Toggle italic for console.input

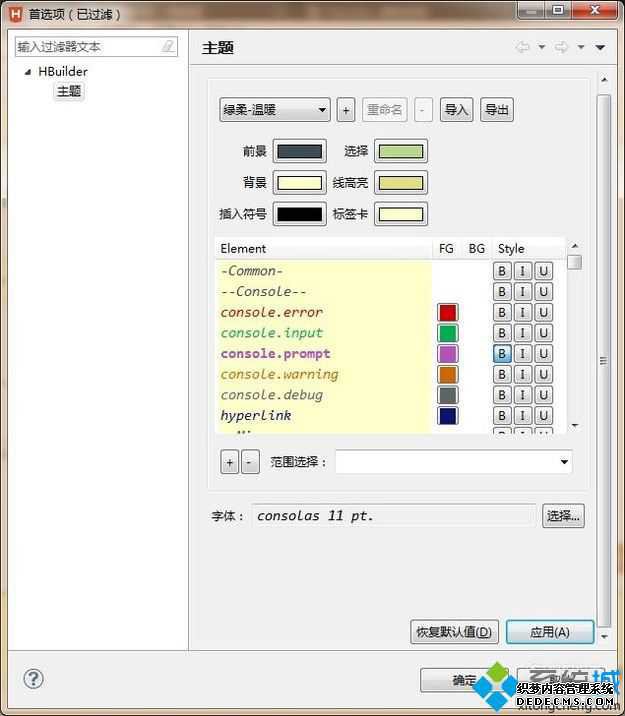[x=523, y=333]
